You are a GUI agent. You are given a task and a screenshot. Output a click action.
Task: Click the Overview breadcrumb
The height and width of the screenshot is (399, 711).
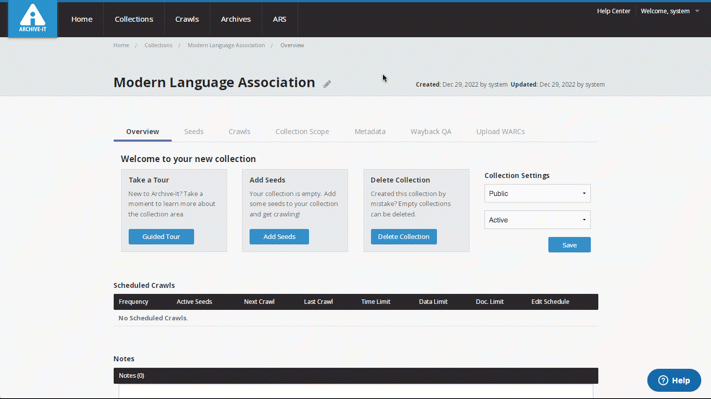[292, 45]
